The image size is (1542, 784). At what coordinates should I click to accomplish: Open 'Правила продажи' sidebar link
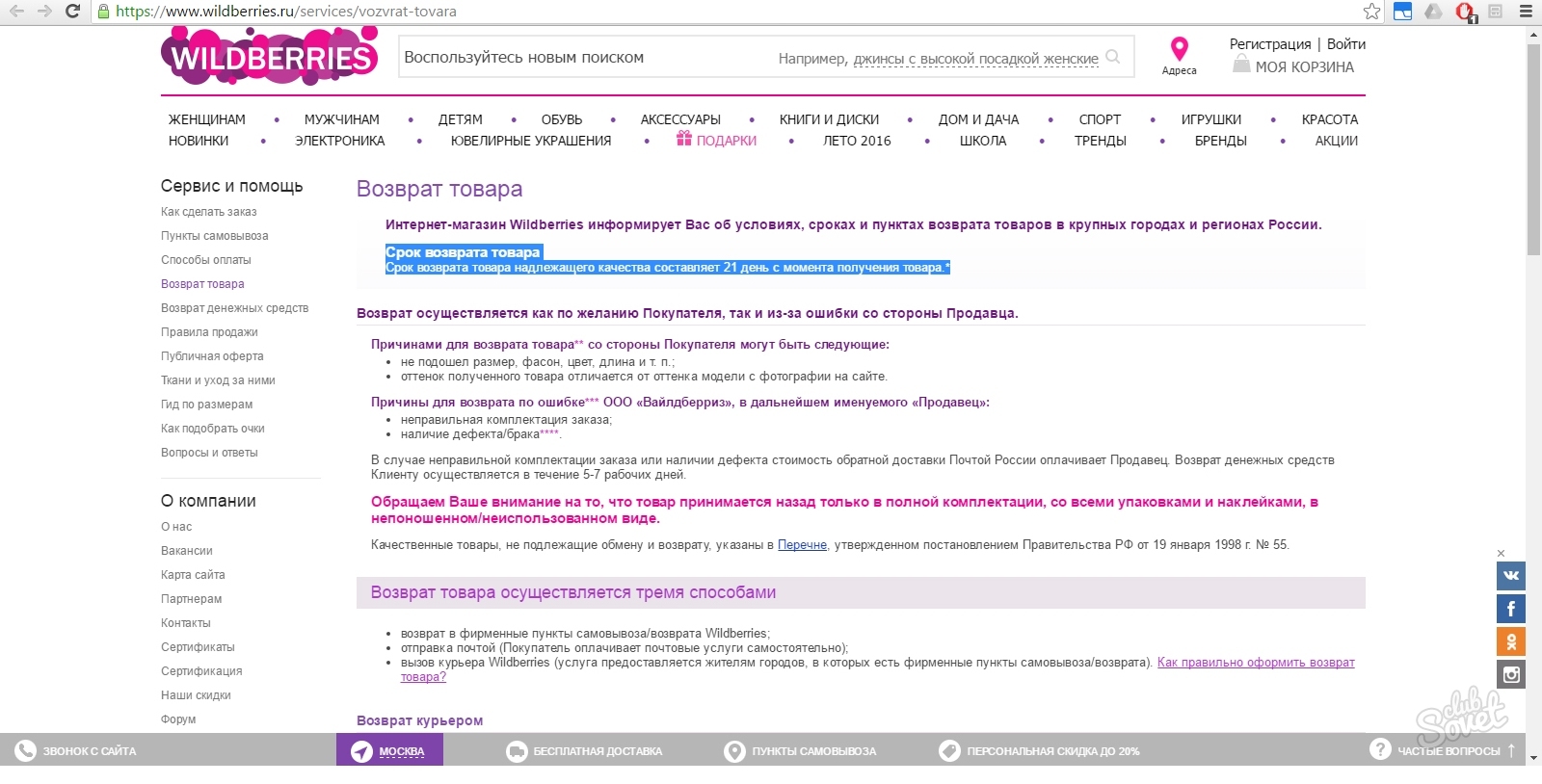(x=209, y=332)
